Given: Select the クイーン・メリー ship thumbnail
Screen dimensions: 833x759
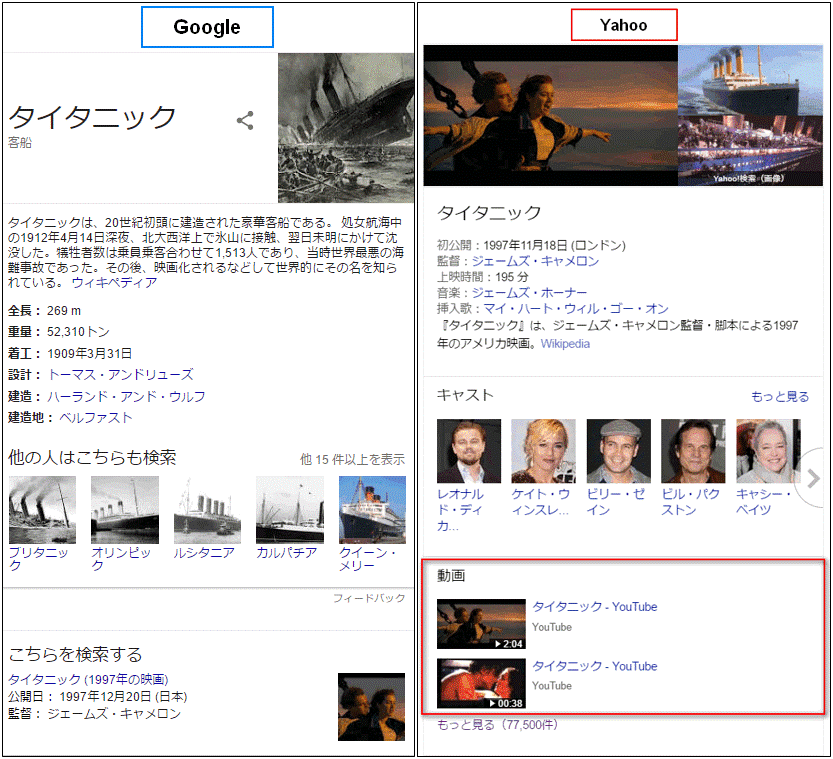Looking at the screenshot, I should [x=372, y=510].
